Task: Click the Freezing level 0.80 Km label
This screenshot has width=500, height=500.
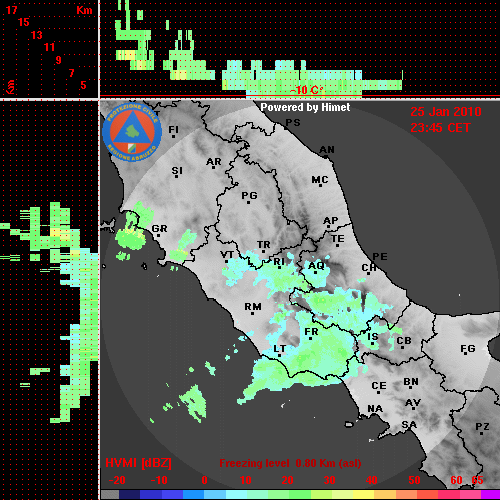Action: (x=290, y=463)
